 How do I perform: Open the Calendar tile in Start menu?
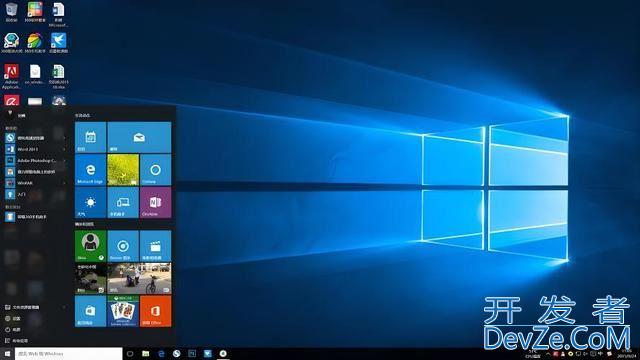click(90, 137)
